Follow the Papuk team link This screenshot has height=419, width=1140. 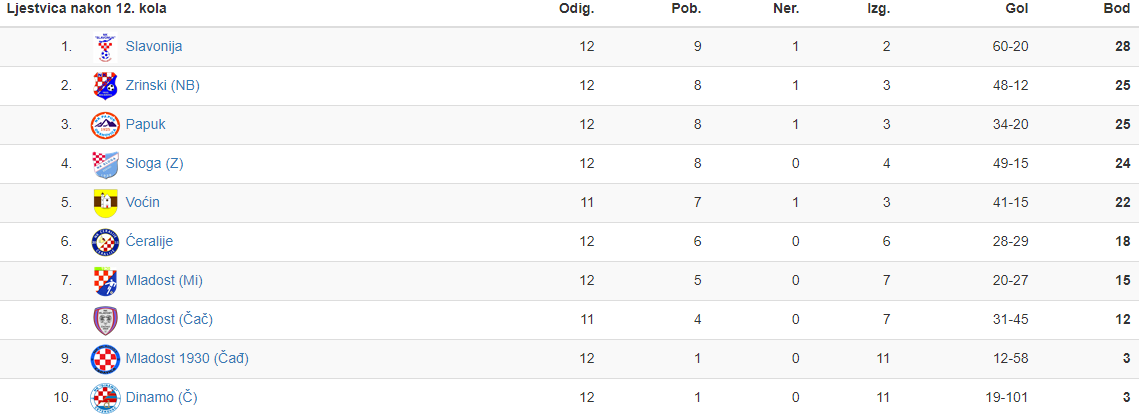(145, 124)
